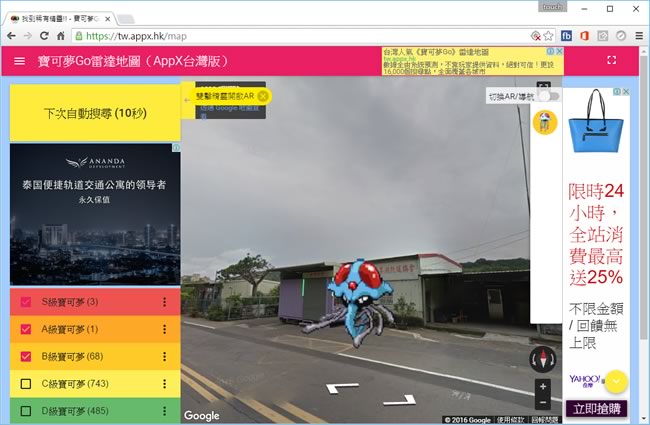The height and width of the screenshot is (425, 650).
Task: Click the Google logo on Street View
Action: coord(202,415)
